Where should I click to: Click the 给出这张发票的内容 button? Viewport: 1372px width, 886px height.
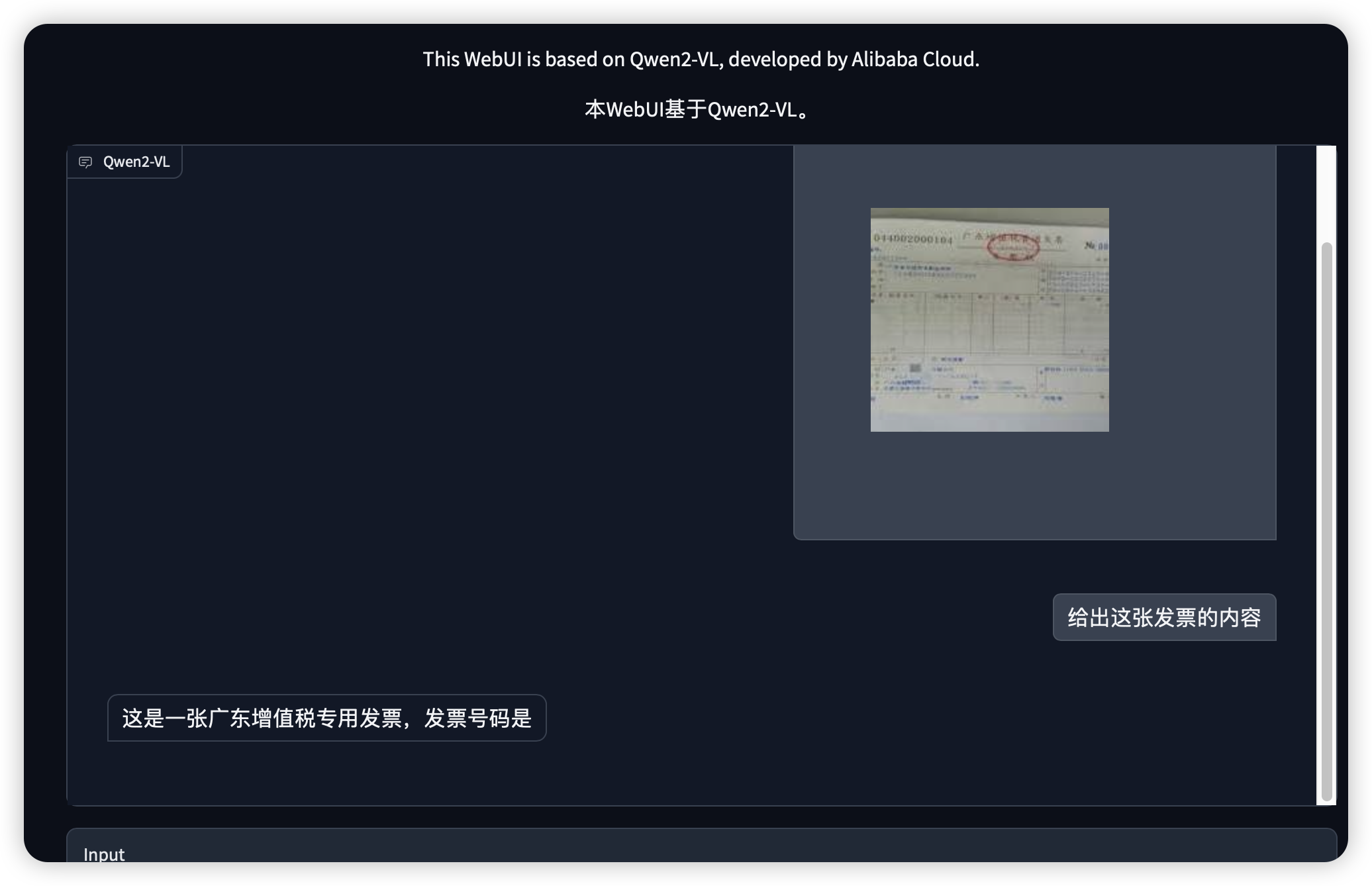[x=1165, y=617]
